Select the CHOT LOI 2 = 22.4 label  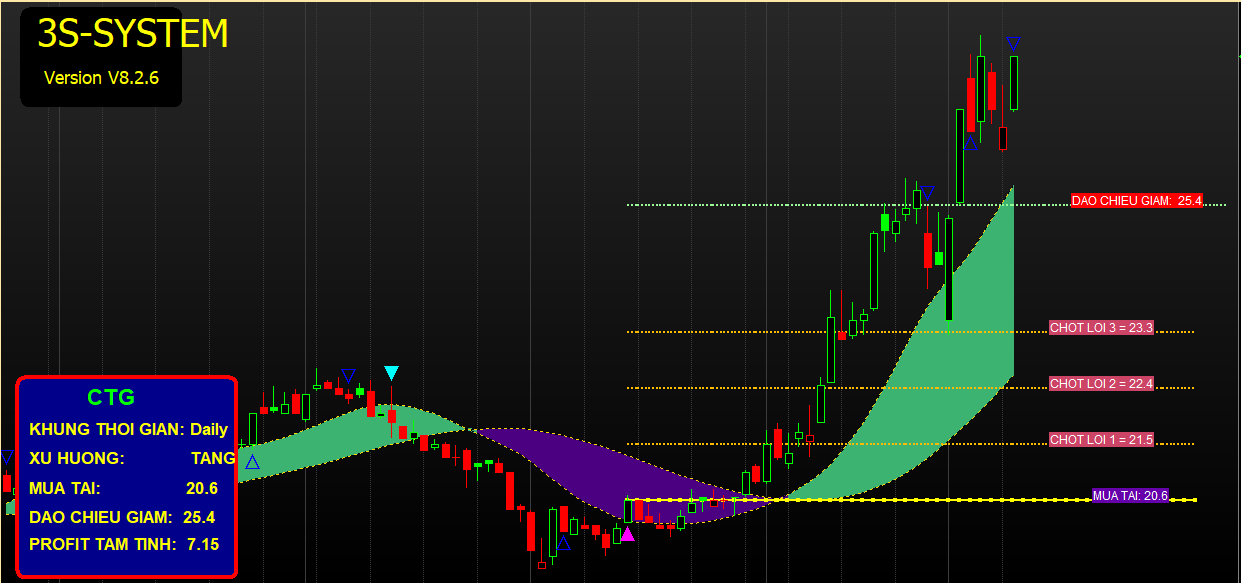[1101, 384]
